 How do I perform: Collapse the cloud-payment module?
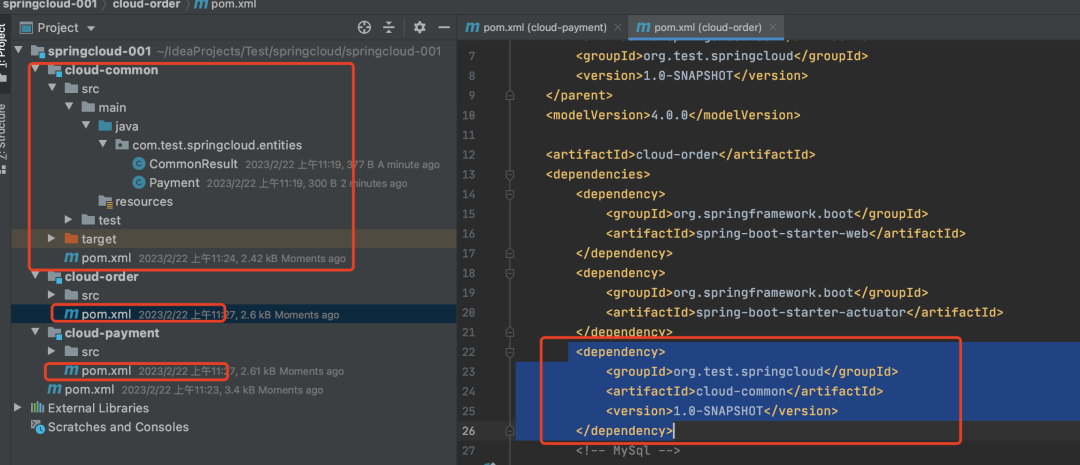[x=36, y=333]
